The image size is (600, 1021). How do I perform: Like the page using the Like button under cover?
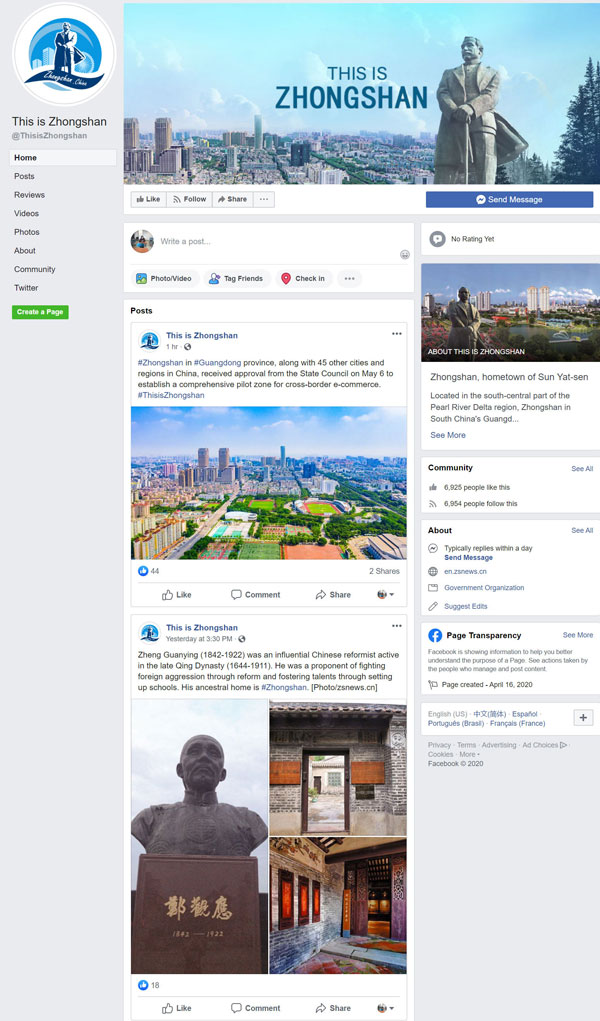(148, 199)
